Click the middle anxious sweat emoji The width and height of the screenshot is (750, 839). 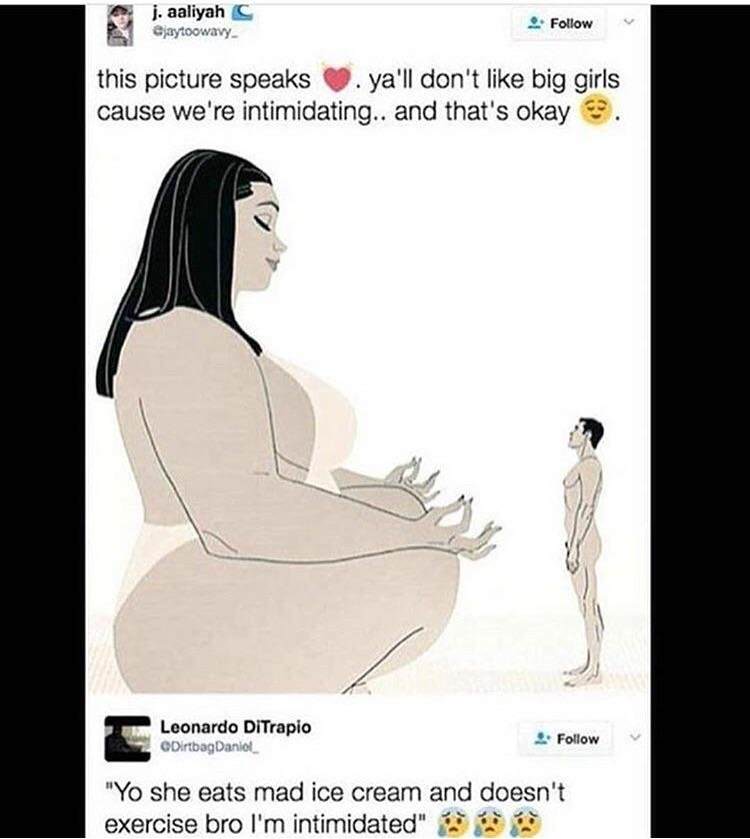(x=489, y=822)
